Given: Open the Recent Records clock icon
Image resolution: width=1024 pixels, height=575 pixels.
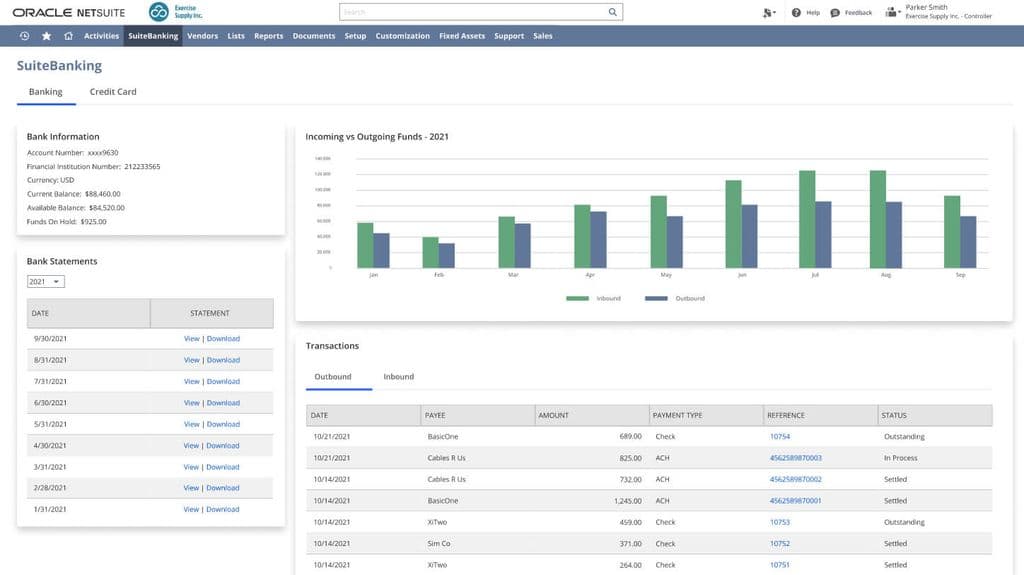Looking at the screenshot, I should tap(24, 36).
